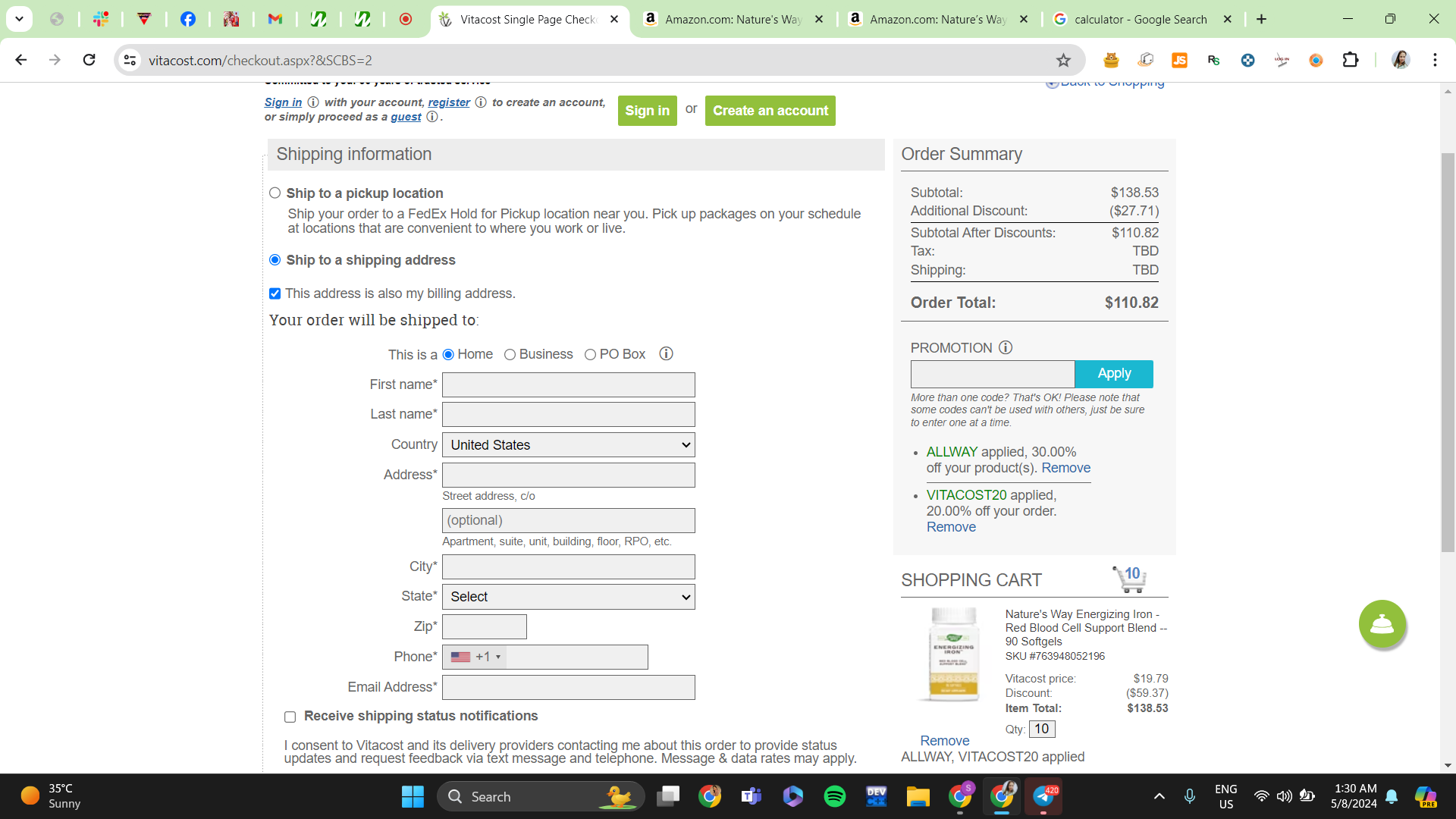Select Ship to a pickup location

[275, 193]
